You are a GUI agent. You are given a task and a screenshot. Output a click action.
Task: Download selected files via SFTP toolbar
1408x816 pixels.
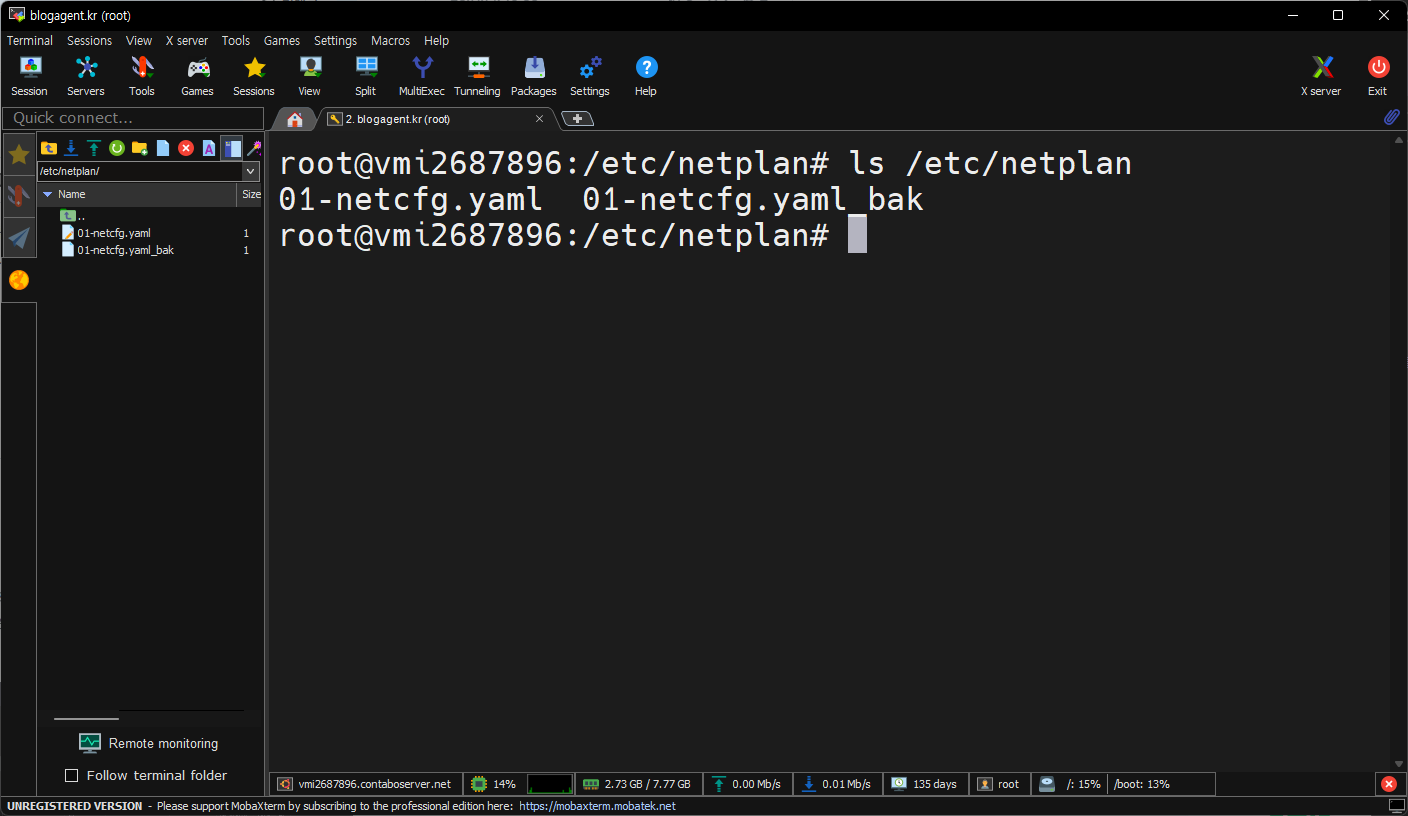click(71, 148)
